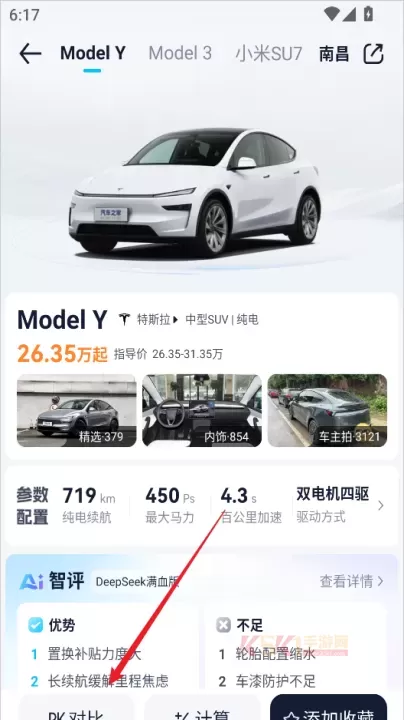Switch to the 小米SU7 tab
This screenshot has height=720, width=404.
coord(269,54)
